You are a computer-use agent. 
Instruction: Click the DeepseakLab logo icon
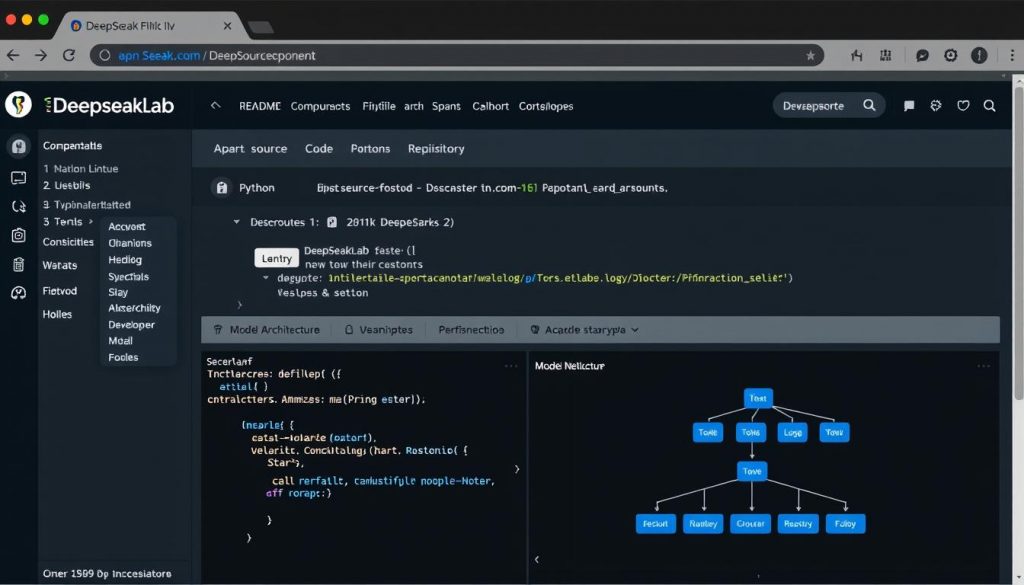[18, 104]
